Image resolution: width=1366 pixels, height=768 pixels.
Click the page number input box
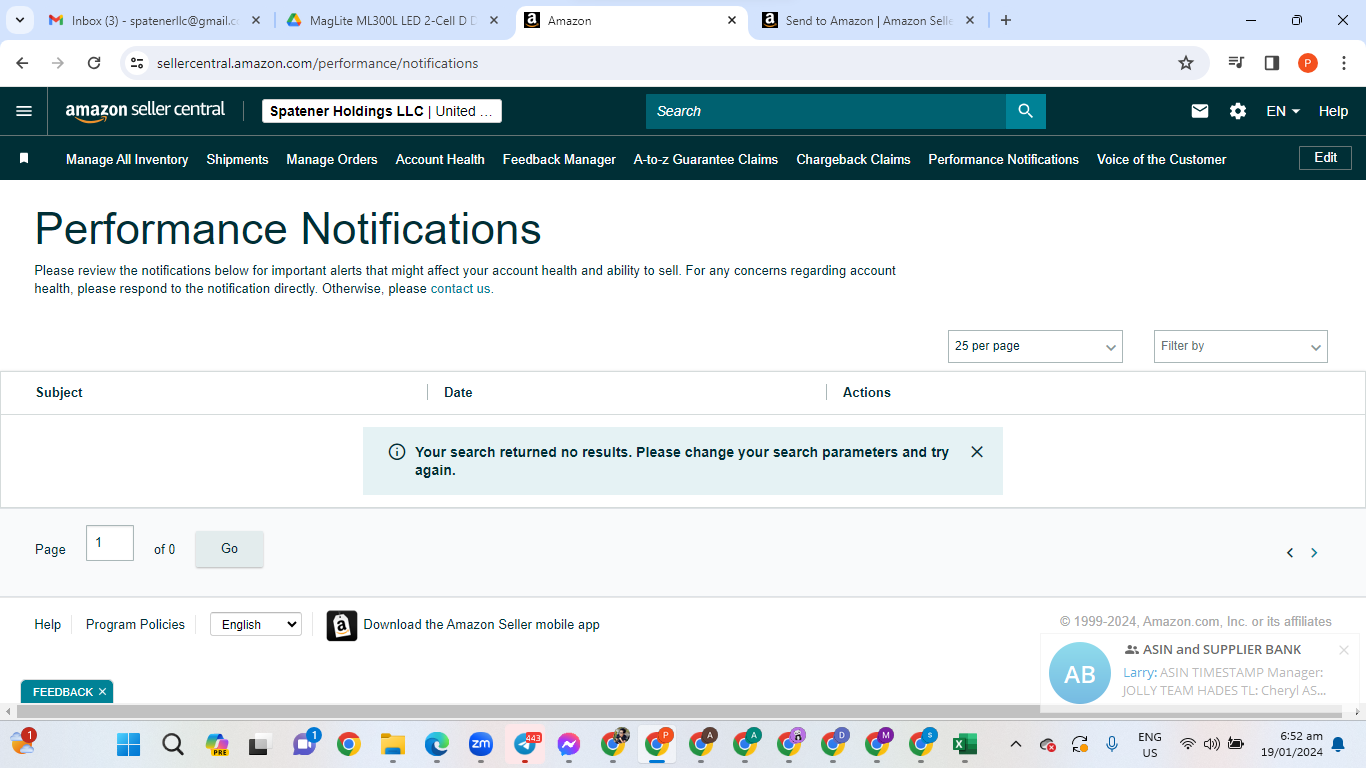[x=110, y=543]
